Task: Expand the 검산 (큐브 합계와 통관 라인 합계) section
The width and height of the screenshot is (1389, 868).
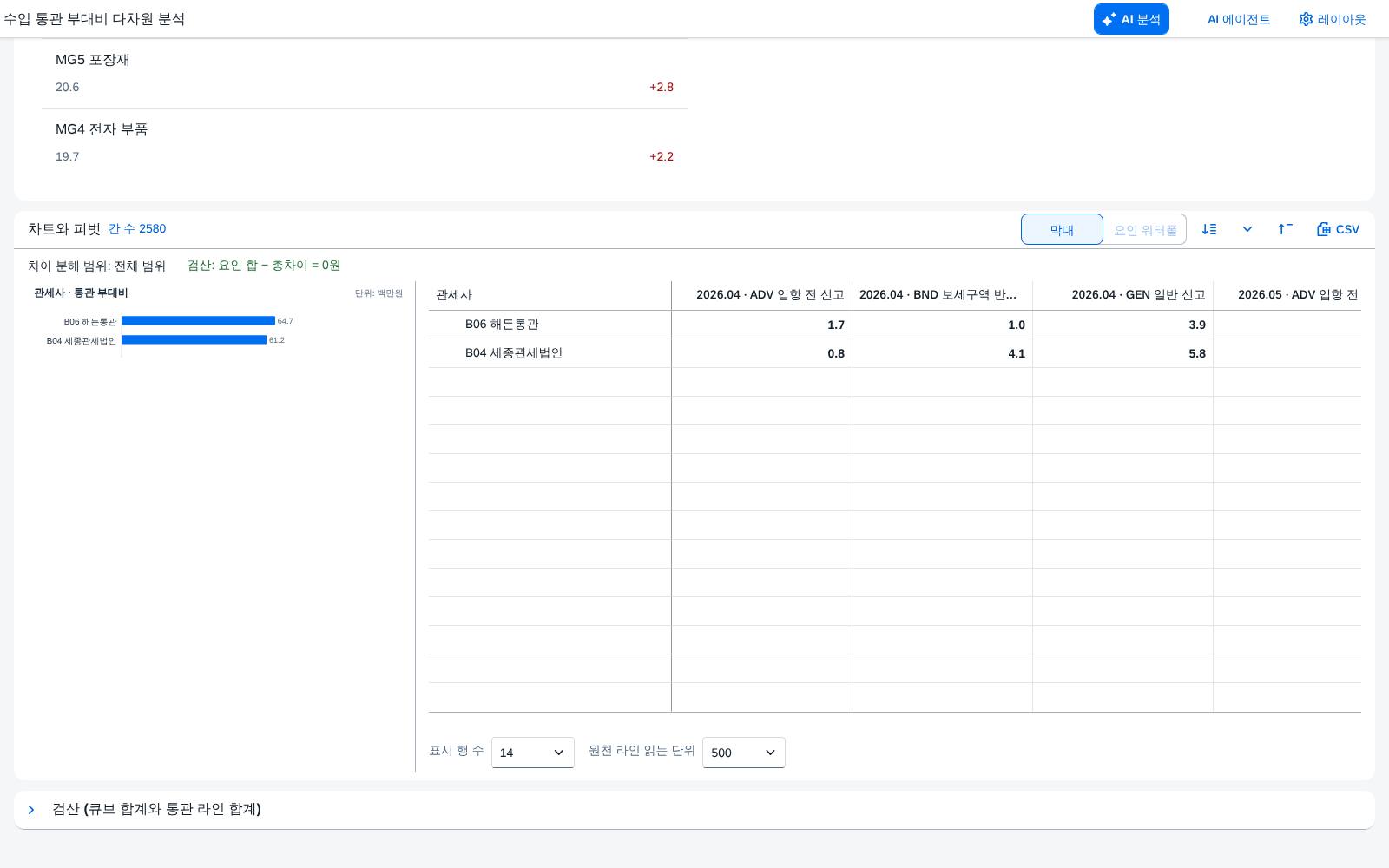Action: (x=31, y=810)
